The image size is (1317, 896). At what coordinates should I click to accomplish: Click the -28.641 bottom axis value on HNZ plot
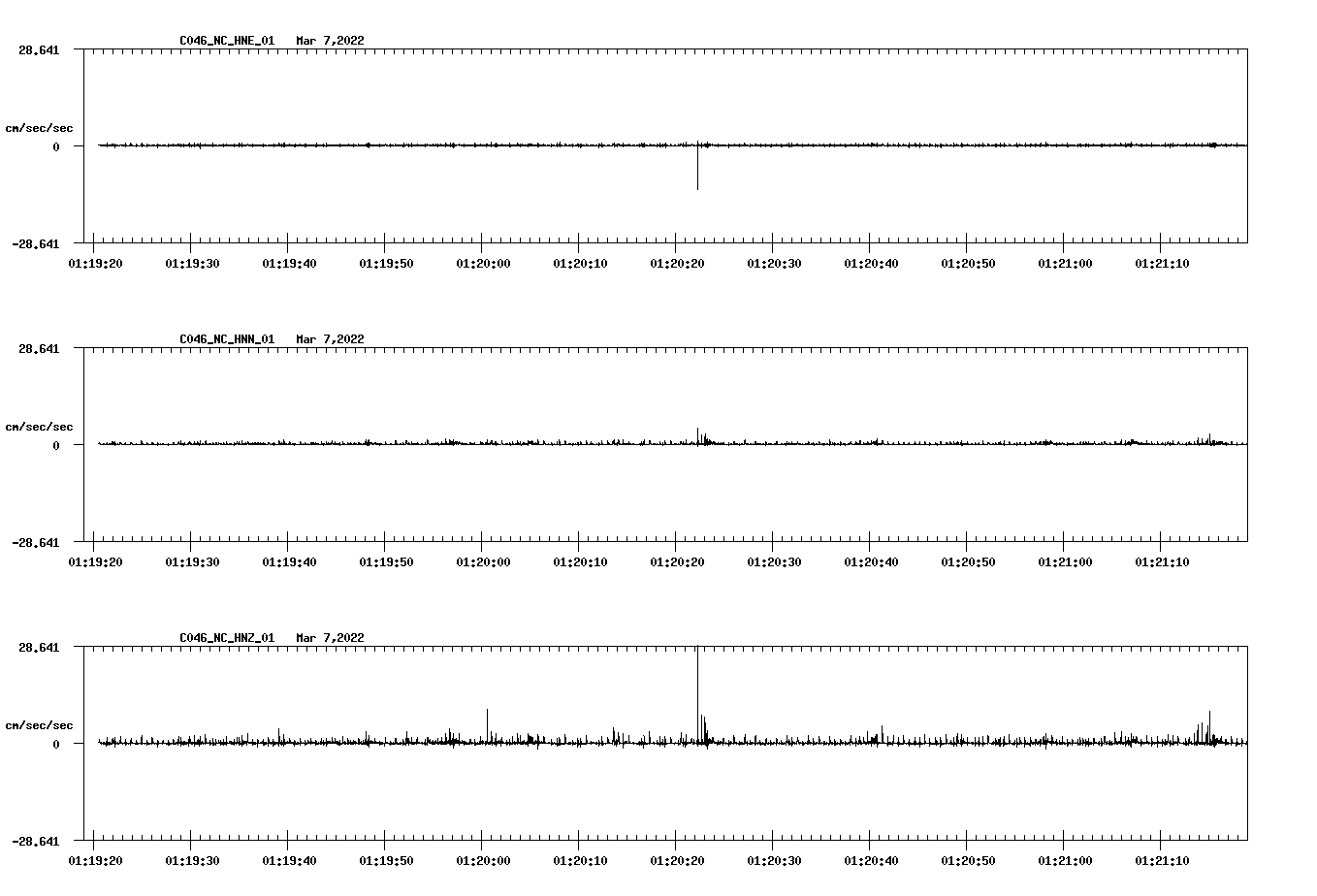pos(36,842)
